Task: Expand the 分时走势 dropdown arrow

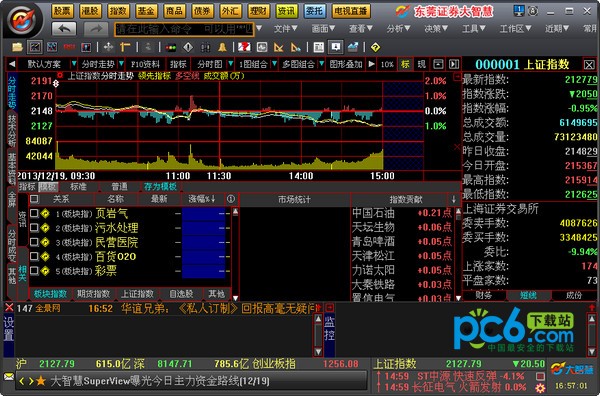Action: click(121, 64)
